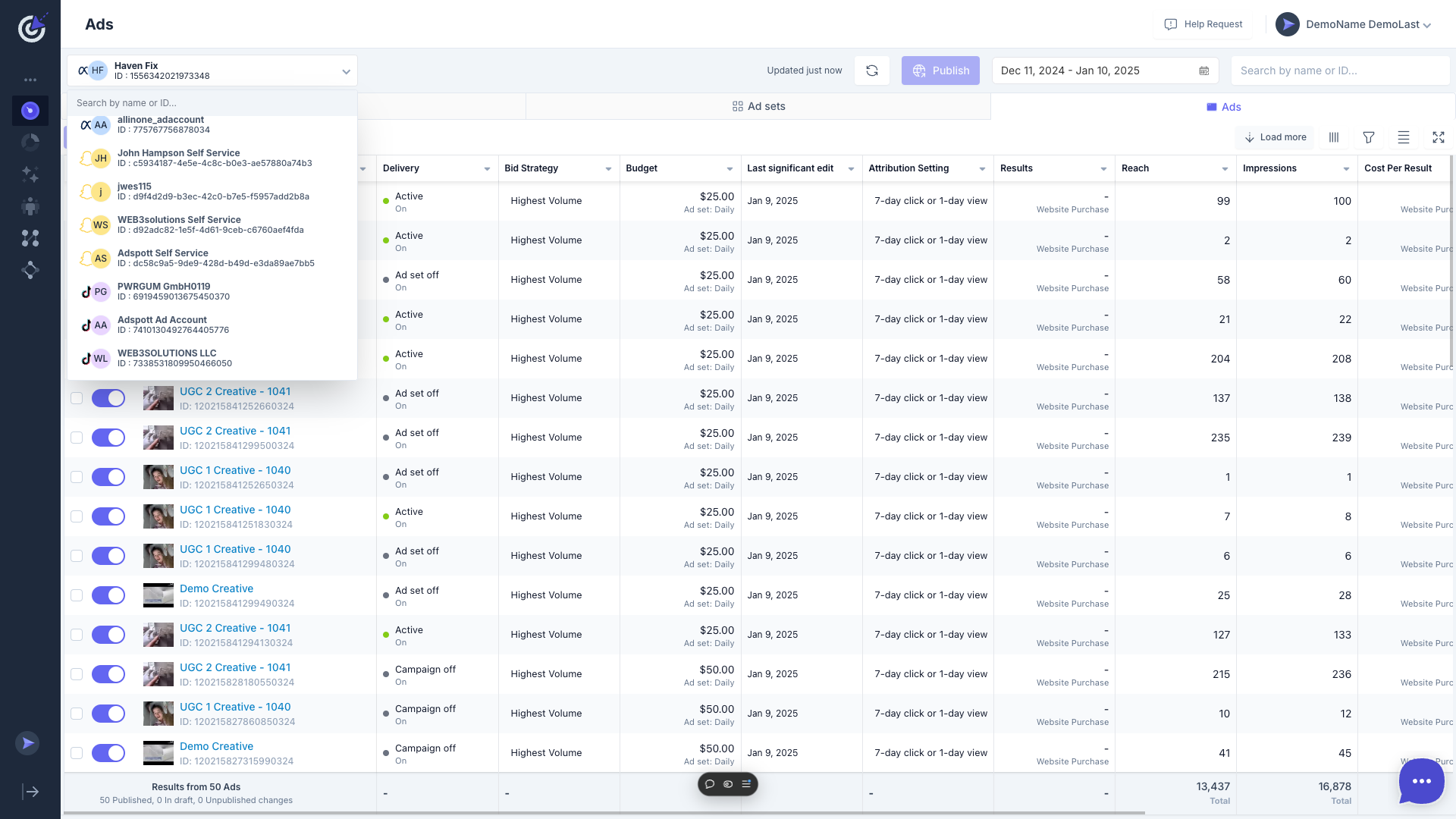Open the calendar icon in date range
This screenshot has width=1456, height=819.
pos(1203,71)
